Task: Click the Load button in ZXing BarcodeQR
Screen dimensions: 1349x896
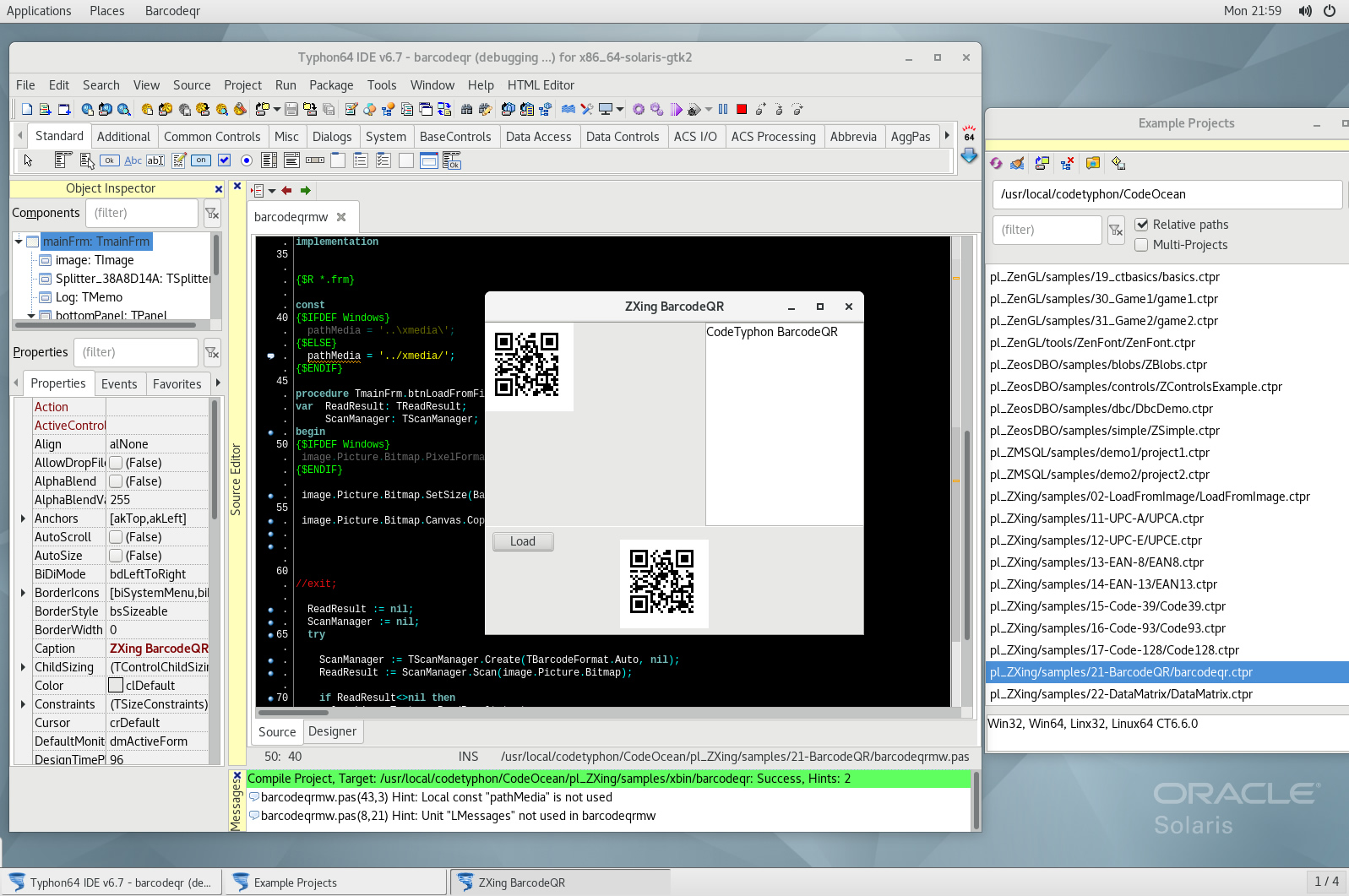Action: point(523,541)
